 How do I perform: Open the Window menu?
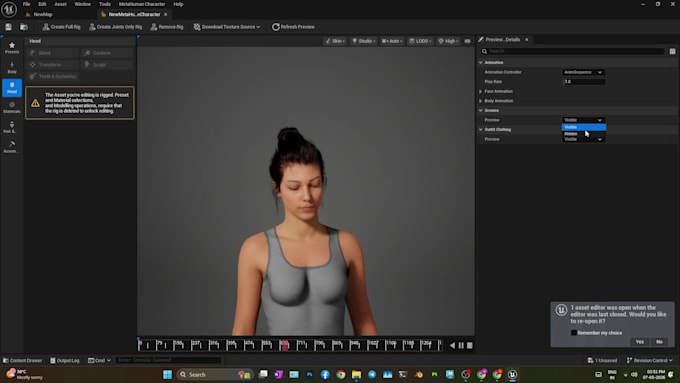coord(82,4)
